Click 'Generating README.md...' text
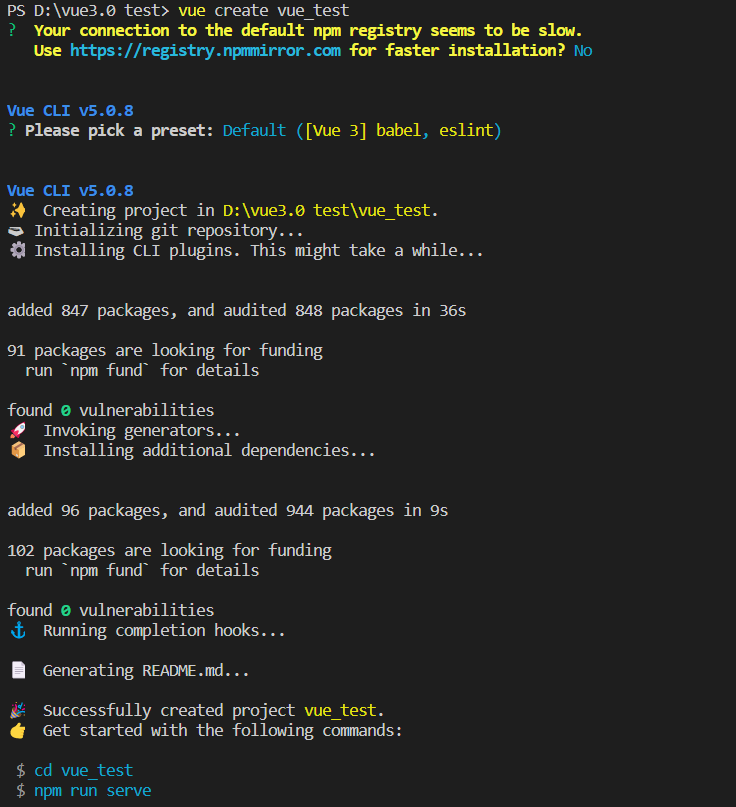The image size is (736, 807). [x=146, y=671]
